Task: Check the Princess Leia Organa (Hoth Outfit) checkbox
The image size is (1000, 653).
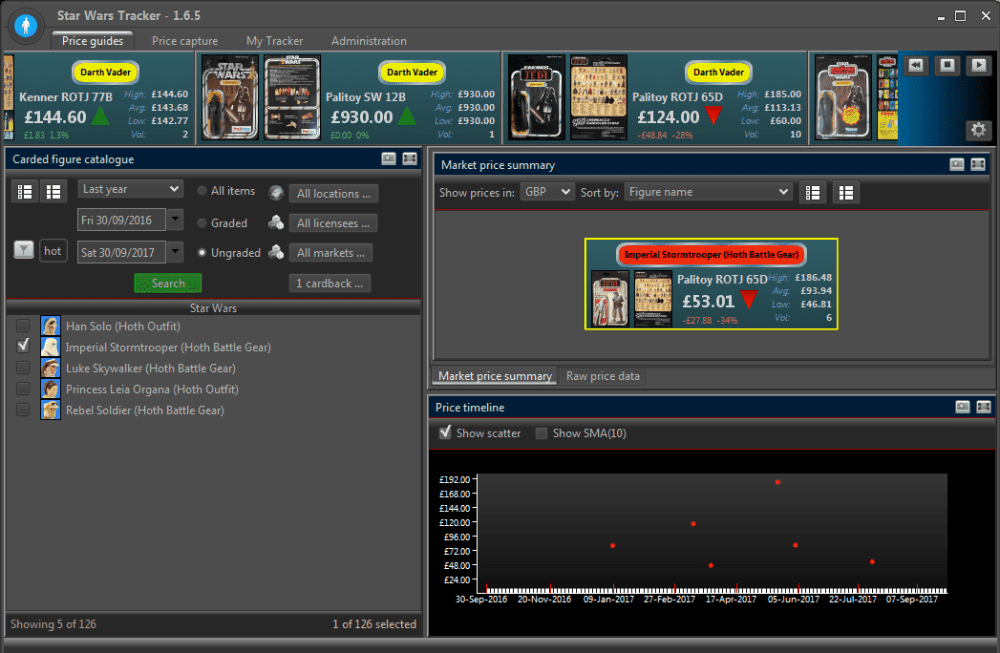Action: [x=23, y=389]
